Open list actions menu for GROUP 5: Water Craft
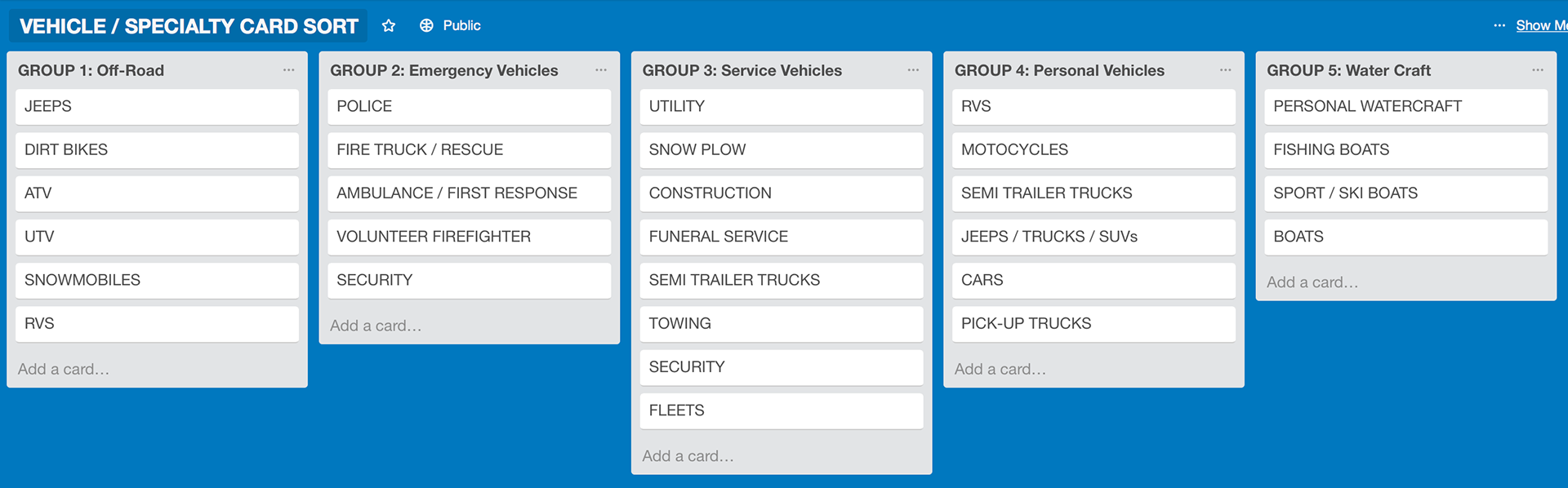This screenshot has height=488, width=1568. tap(1538, 70)
